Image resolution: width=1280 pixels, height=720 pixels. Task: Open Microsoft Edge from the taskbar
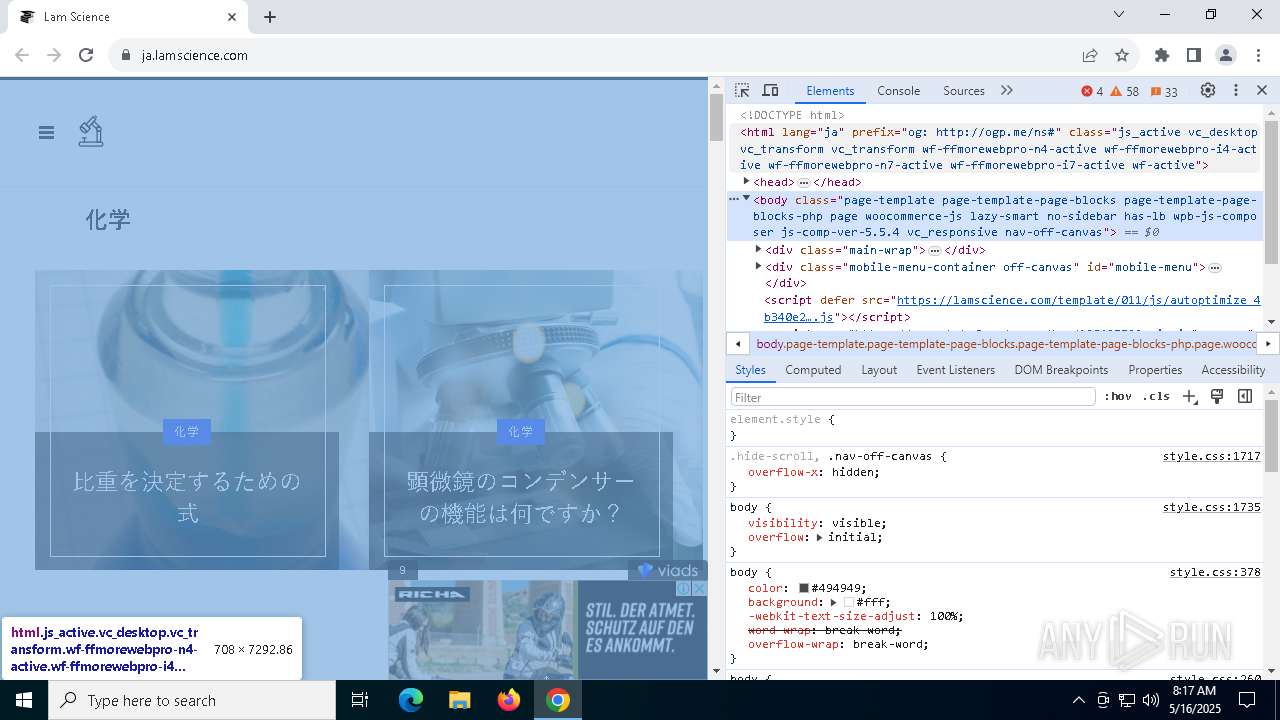pos(411,700)
